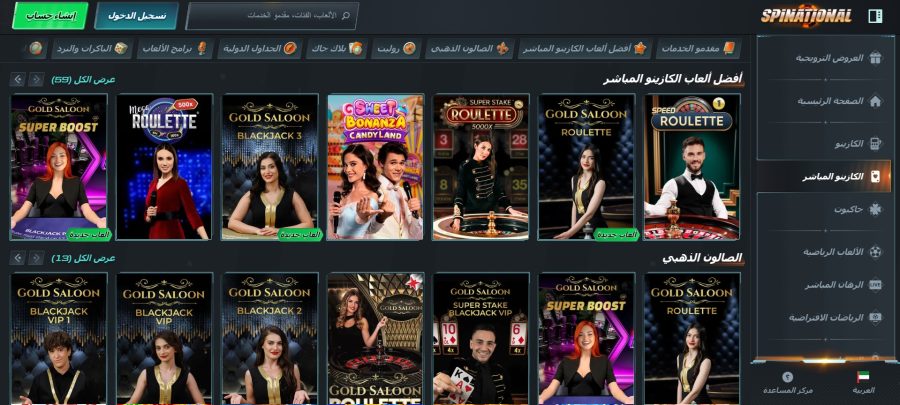Screen dimensions: 900x405
Task: Open the language selector with UAE flag
Action: pos(862,383)
